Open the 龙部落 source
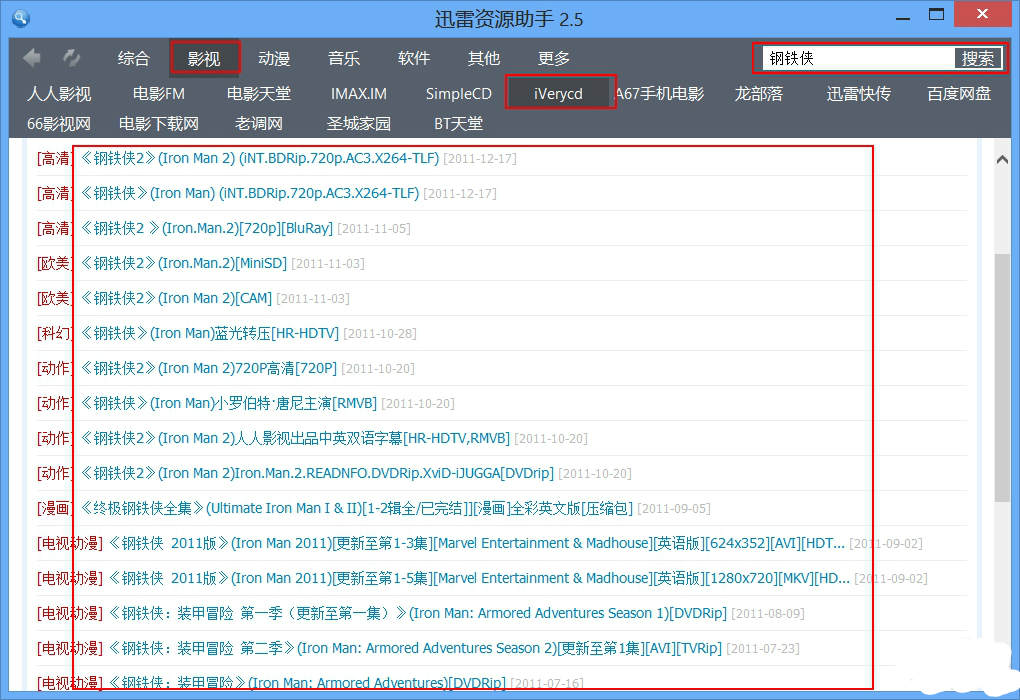This screenshot has width=1020, height=700. (758, 94)
